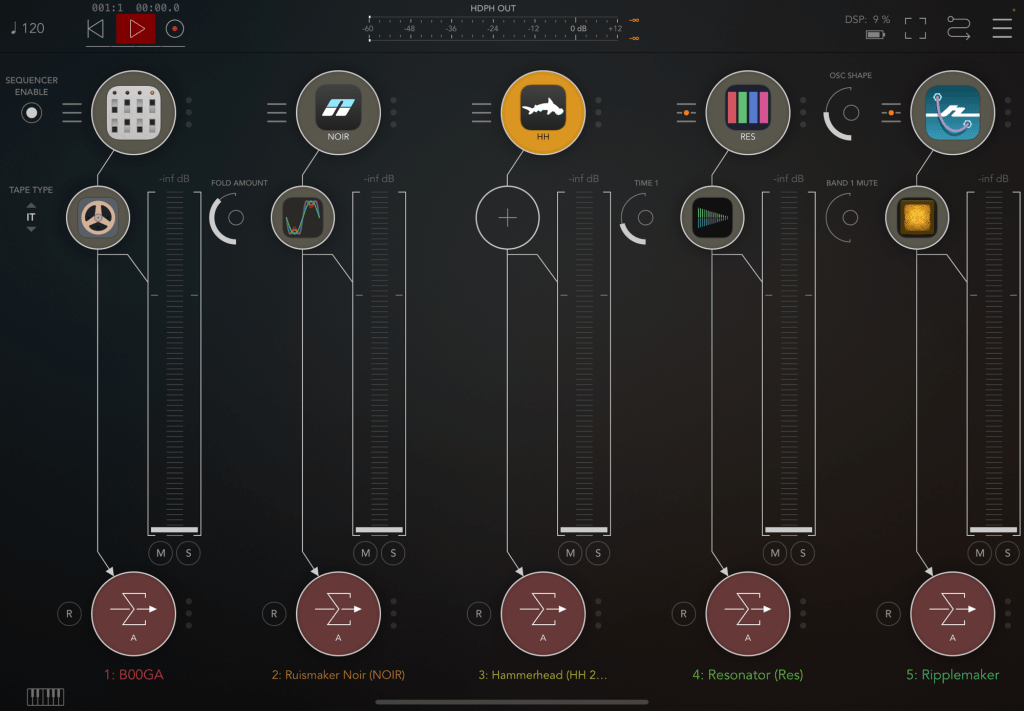1024x711 pixels.
Task: Open the delay effect on Resonator channel
Action: click(x=712, y=217)
